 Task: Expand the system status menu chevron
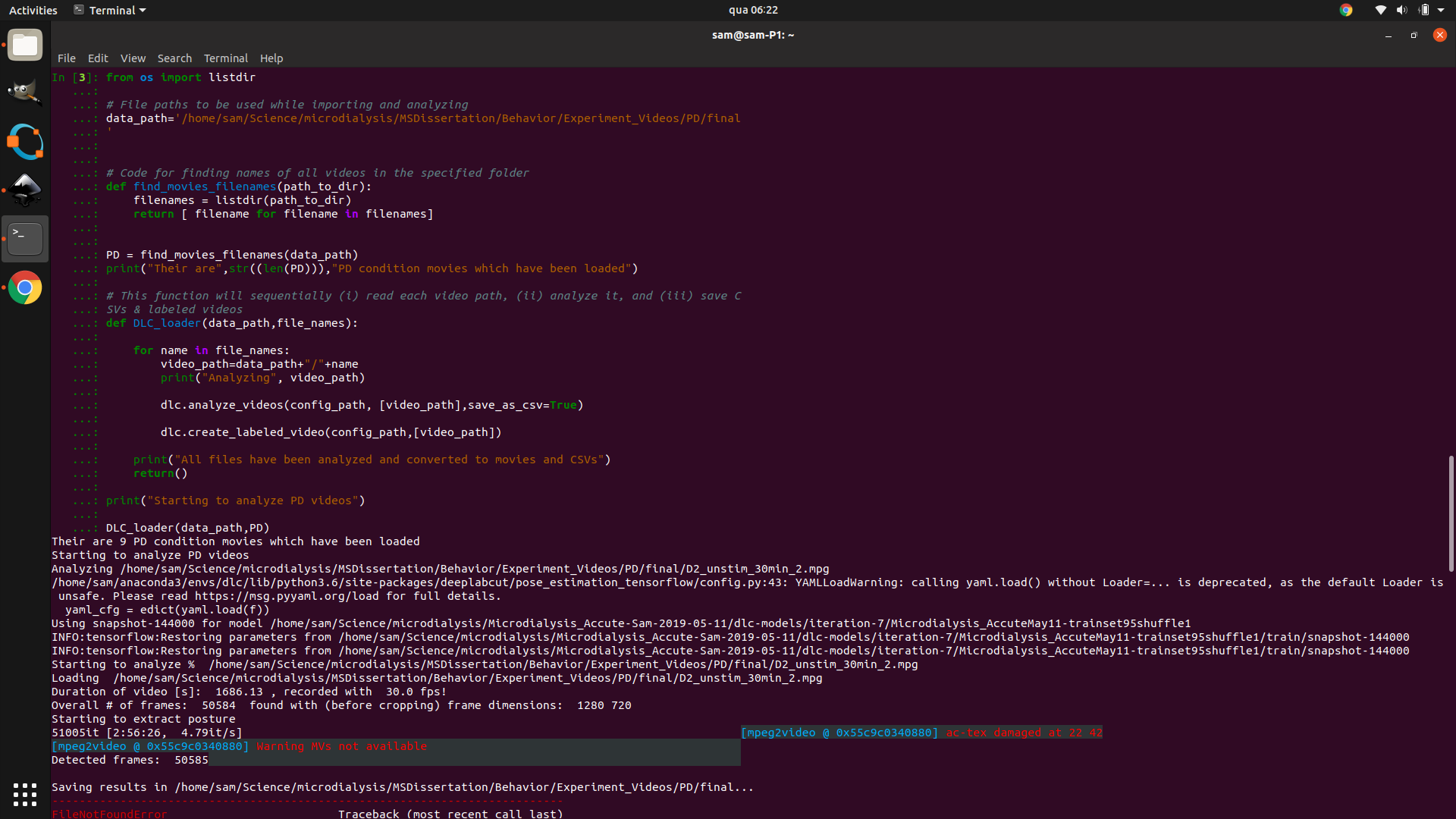(1440, 10)
